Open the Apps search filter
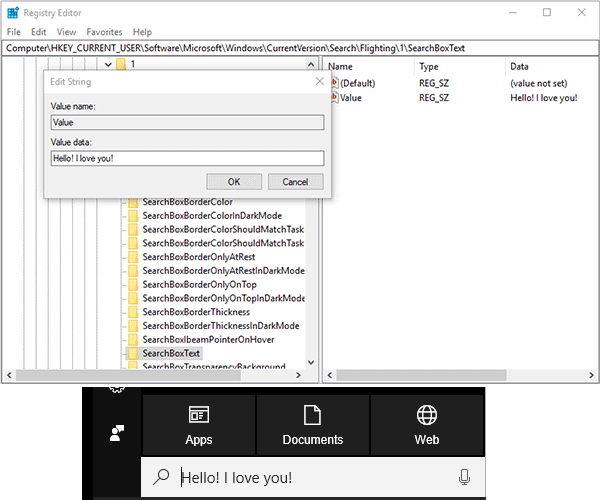Screen dimensions: 600x500 (199, 425)
